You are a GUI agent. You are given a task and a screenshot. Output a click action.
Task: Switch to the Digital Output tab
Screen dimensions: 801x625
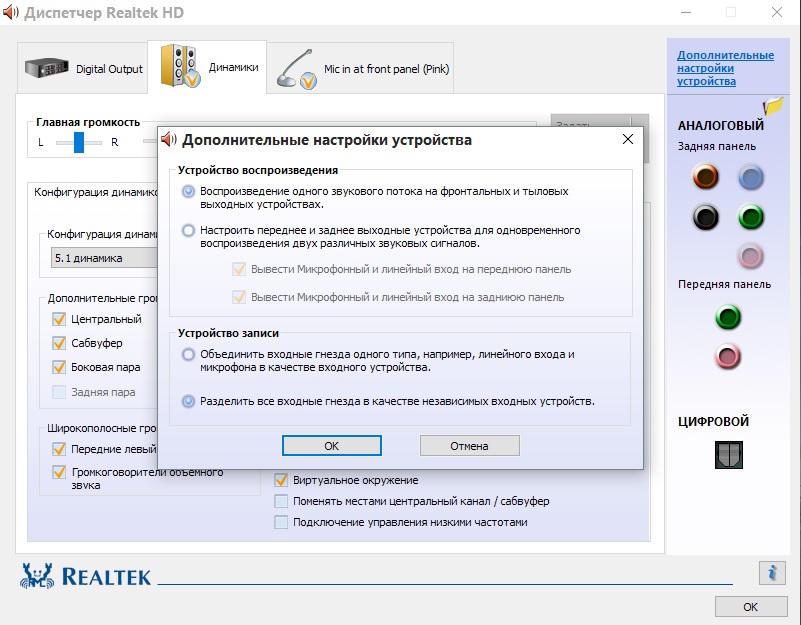click(83, 68)
